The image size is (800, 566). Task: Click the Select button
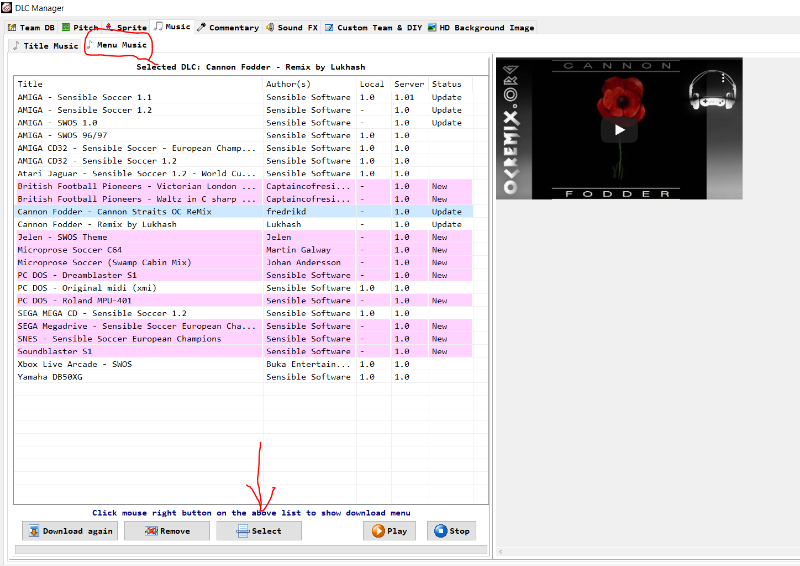coord(258,531)
